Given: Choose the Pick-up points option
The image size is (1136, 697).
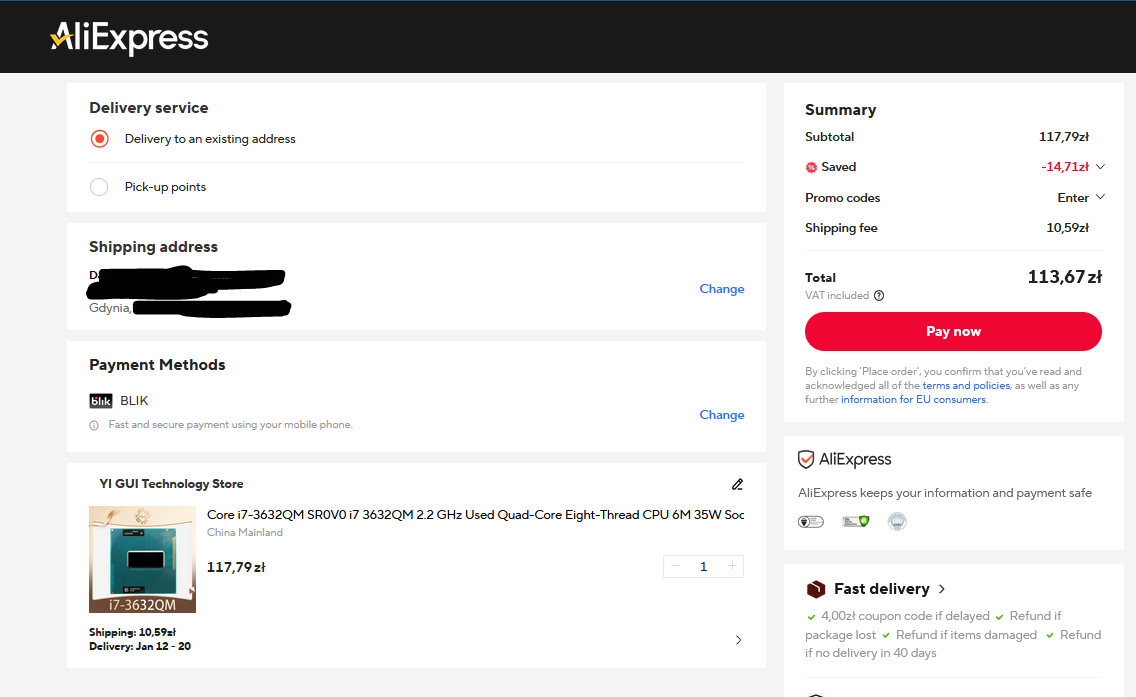Looking at the screenshot, I should tap(99, 187).
